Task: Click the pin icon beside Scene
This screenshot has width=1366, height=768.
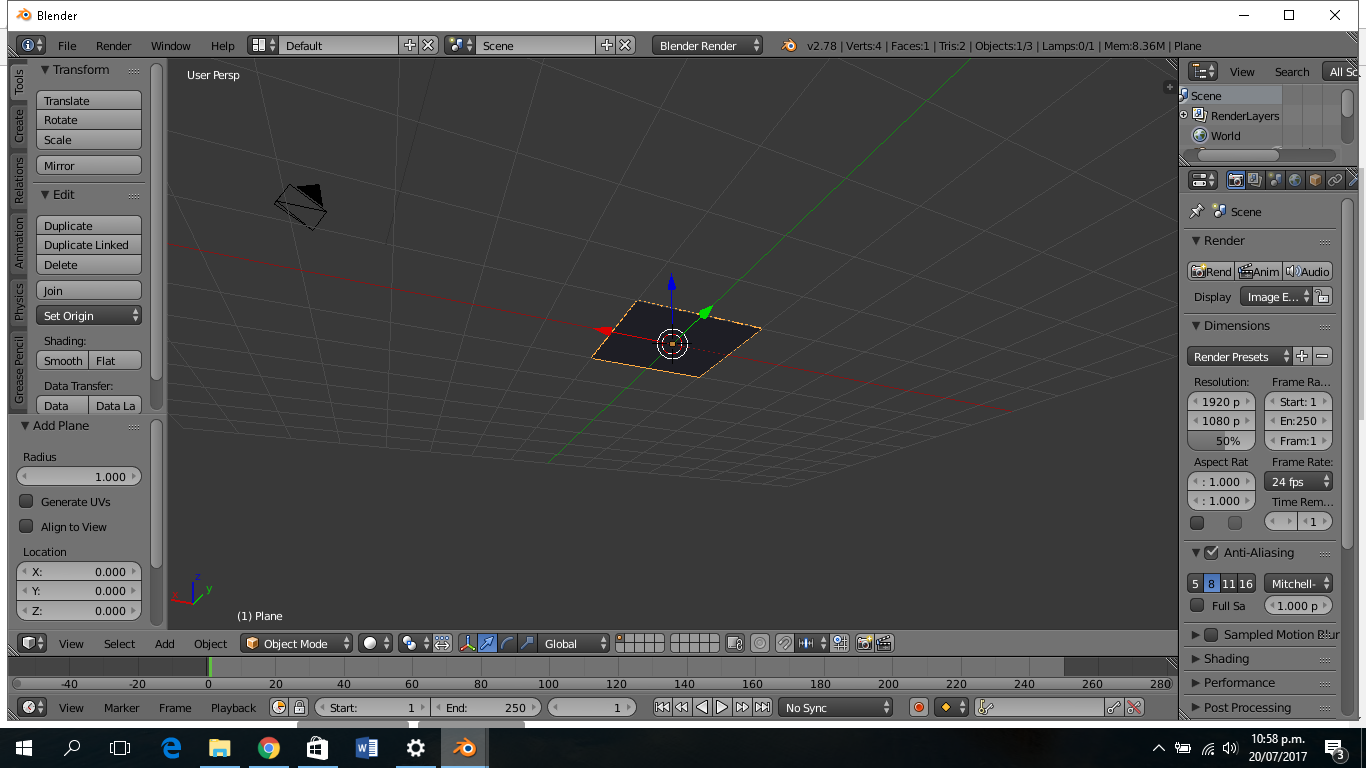Action: coord(1196,212)
